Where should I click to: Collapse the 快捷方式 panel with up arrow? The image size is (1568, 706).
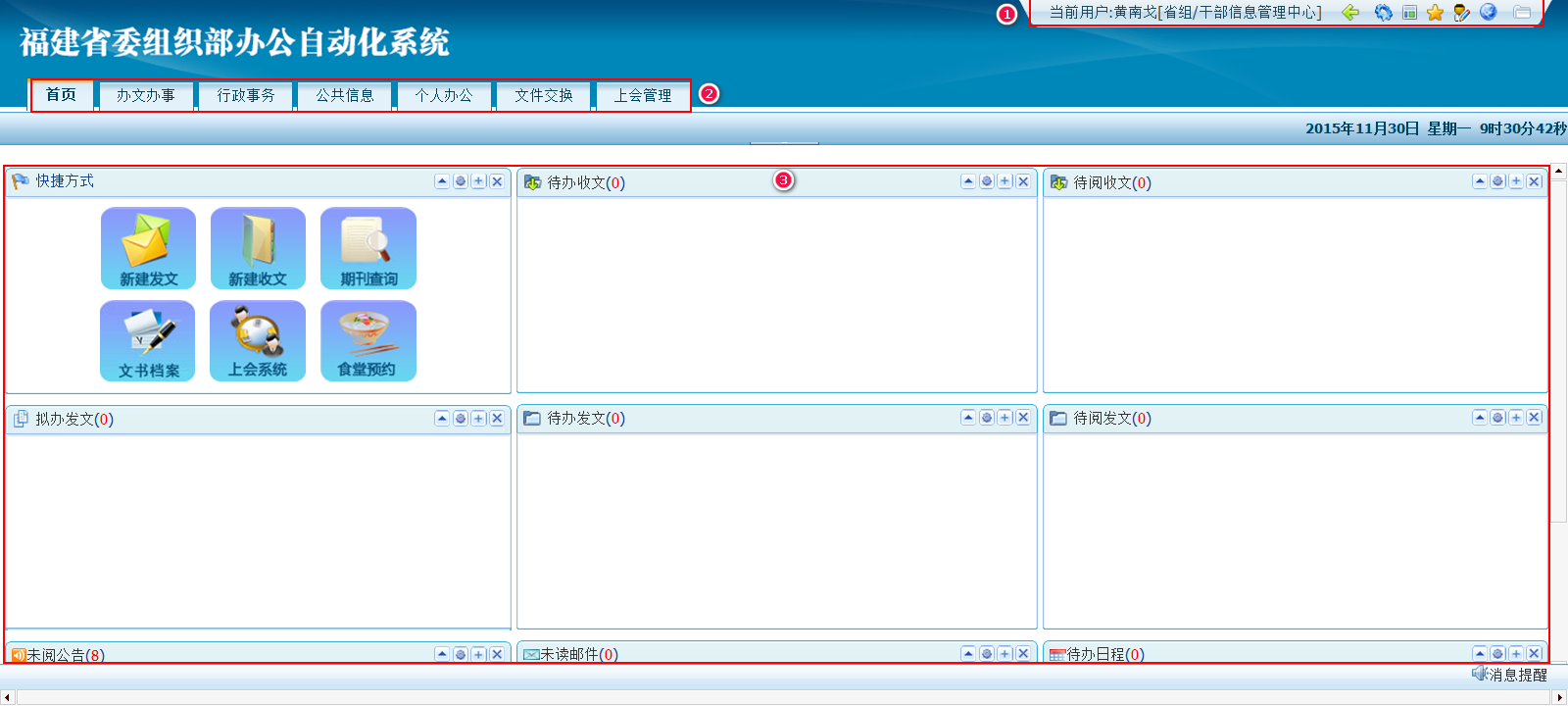(442, 181)
